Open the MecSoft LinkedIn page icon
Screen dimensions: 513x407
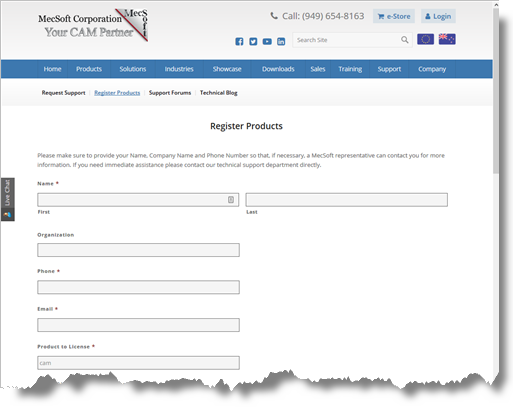coord(281,41)
